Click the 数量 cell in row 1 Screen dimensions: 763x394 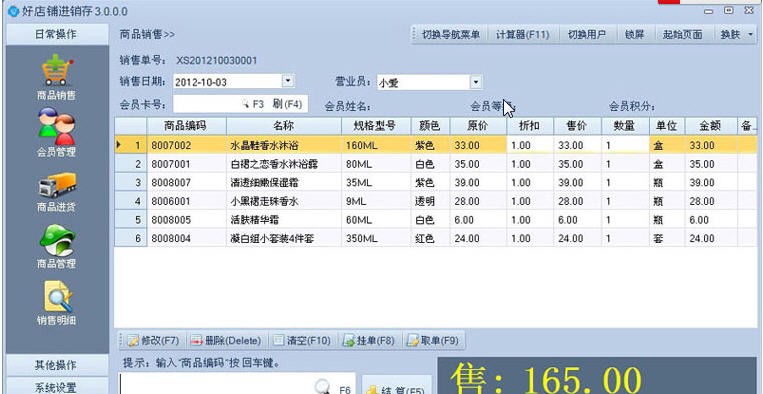point(625,145)
